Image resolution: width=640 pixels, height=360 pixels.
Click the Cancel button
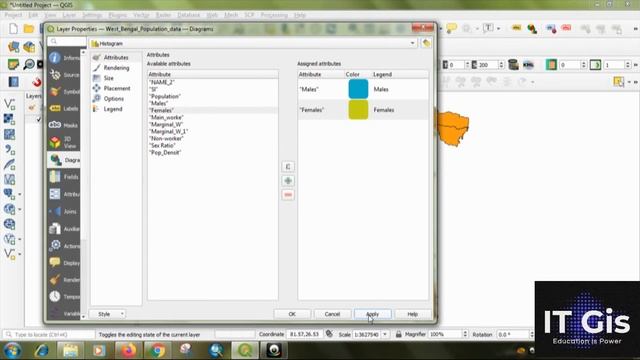point(332,314)
